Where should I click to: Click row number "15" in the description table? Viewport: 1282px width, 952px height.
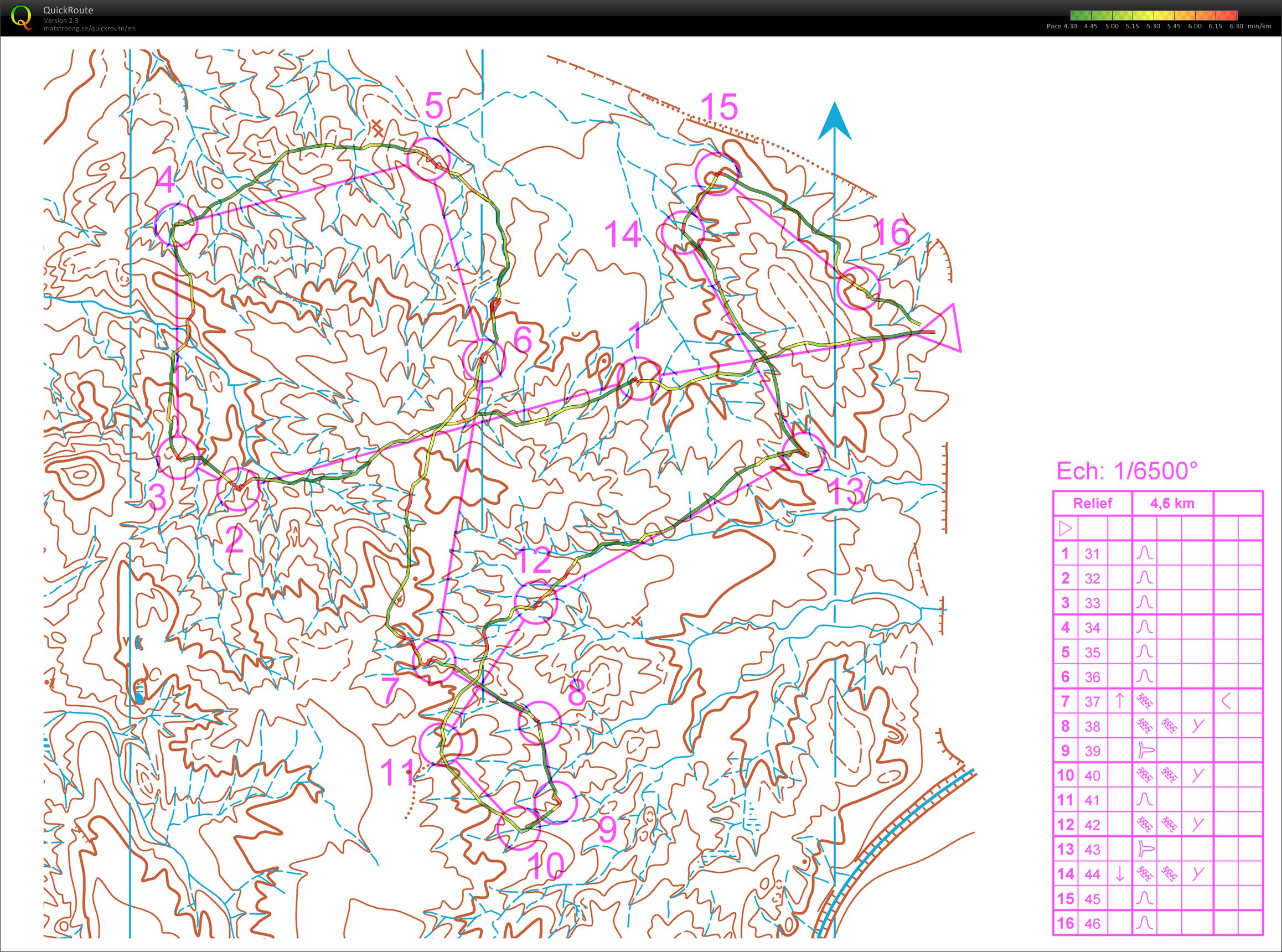pos(1066,898)
